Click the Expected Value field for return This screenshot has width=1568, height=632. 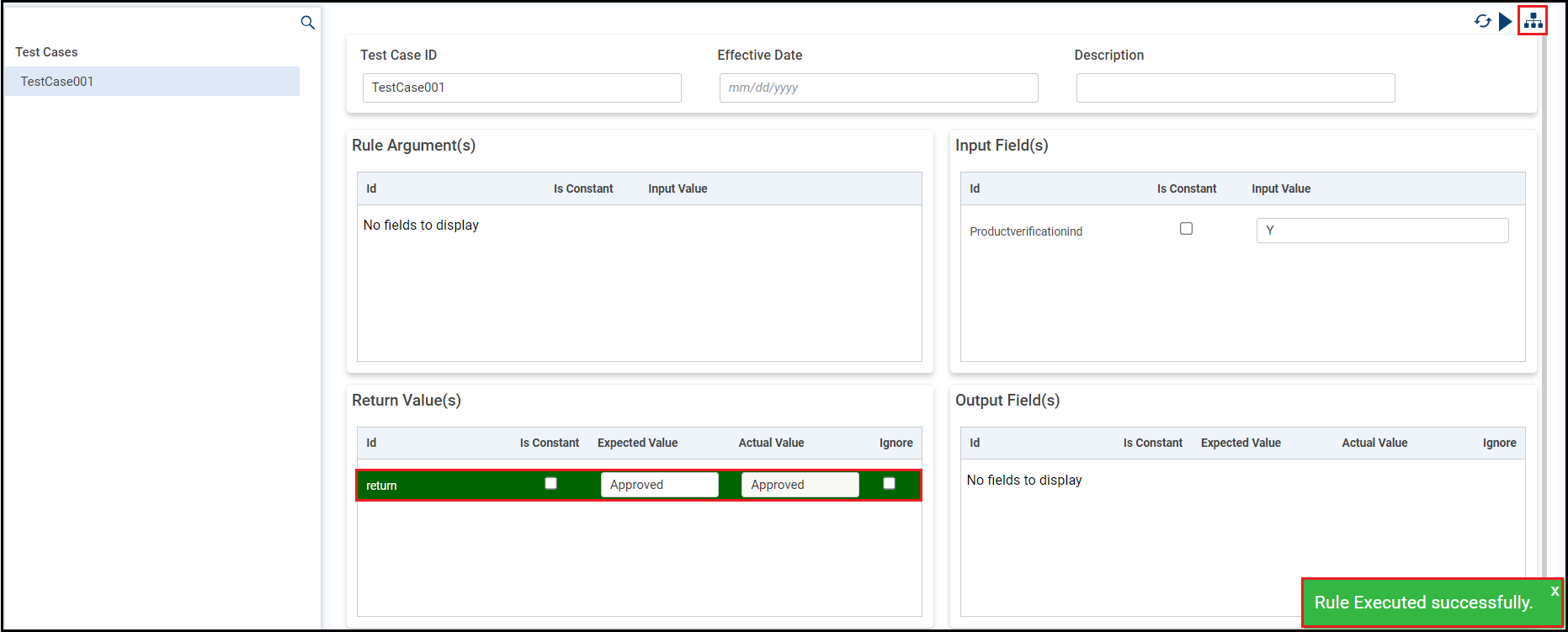coord(659,485)
